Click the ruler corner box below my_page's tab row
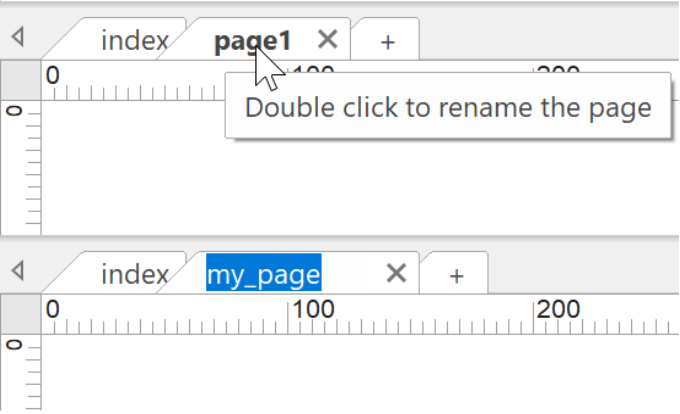 (x=21, y=314)
